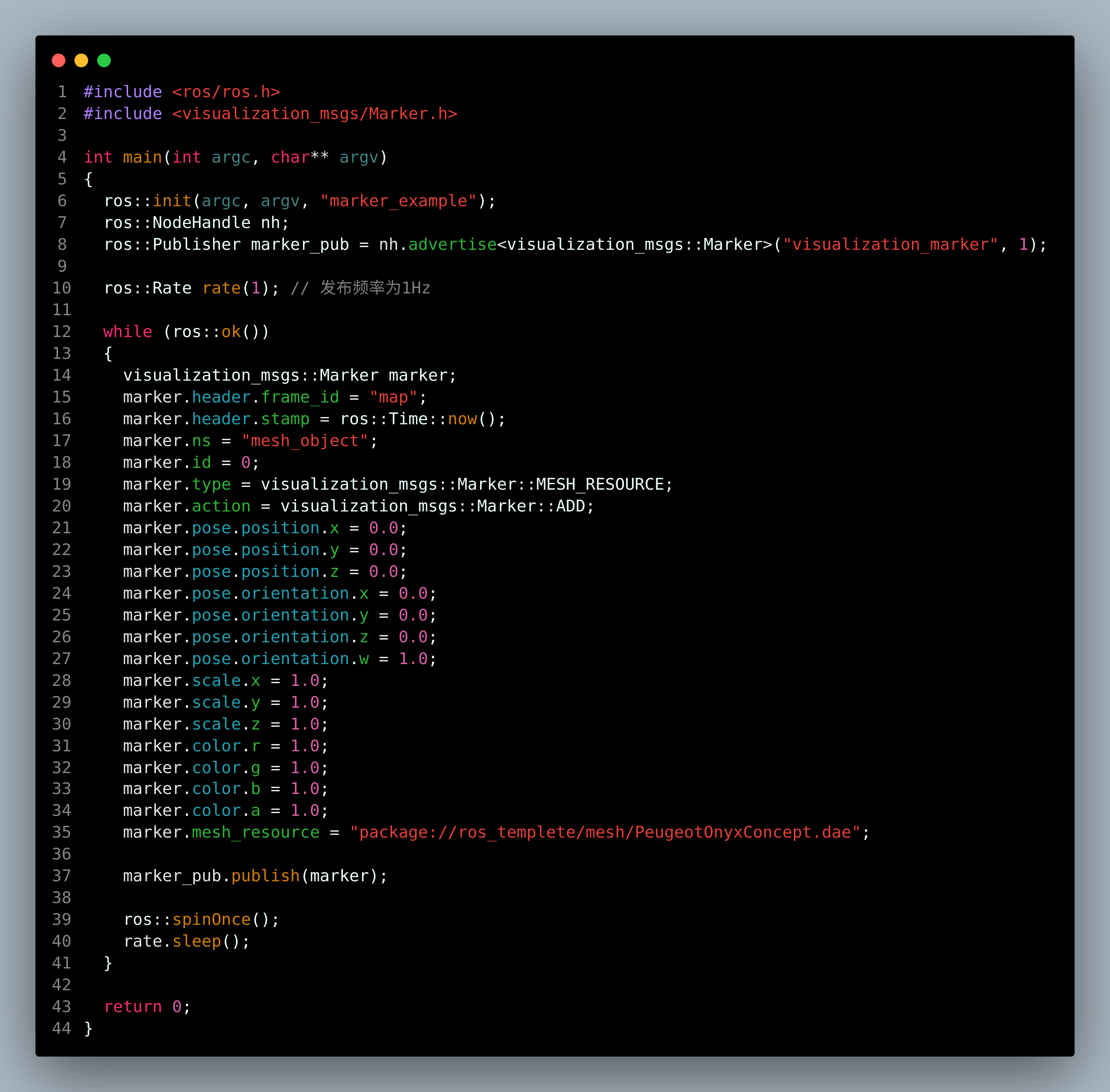1110x1092 pixels.
Task: Click line number 19 in the gutter
Action: (61, 484)
